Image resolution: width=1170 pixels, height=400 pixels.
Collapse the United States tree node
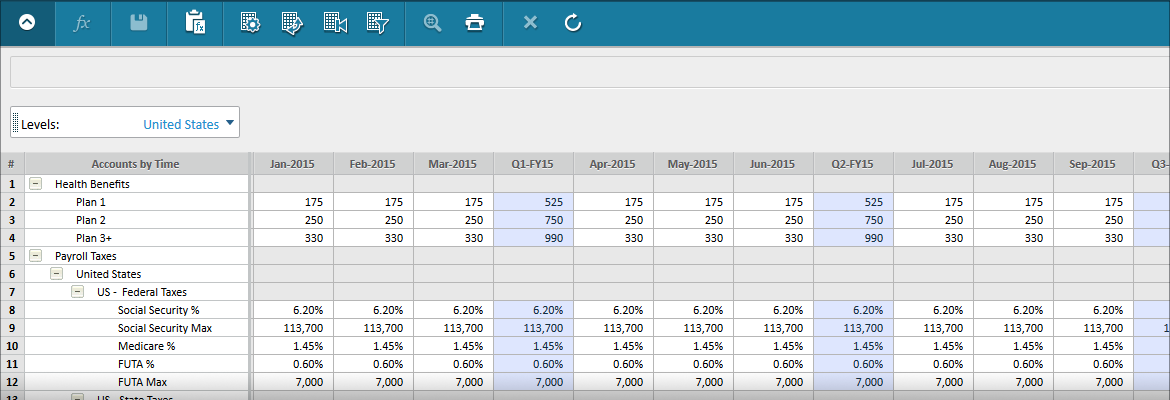point(56,274)
